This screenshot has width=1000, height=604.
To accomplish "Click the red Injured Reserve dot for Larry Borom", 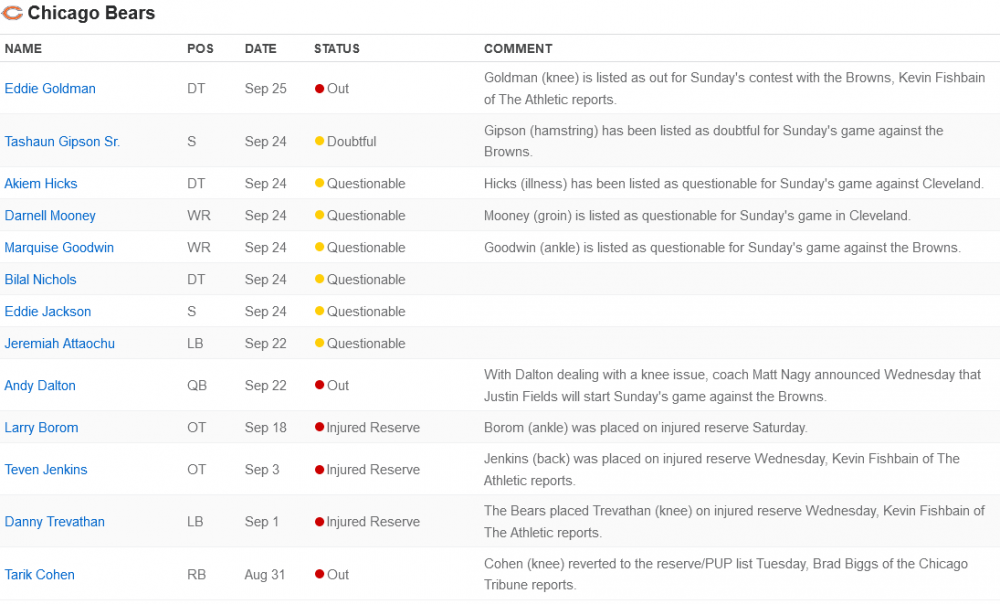I will [320, 427].
